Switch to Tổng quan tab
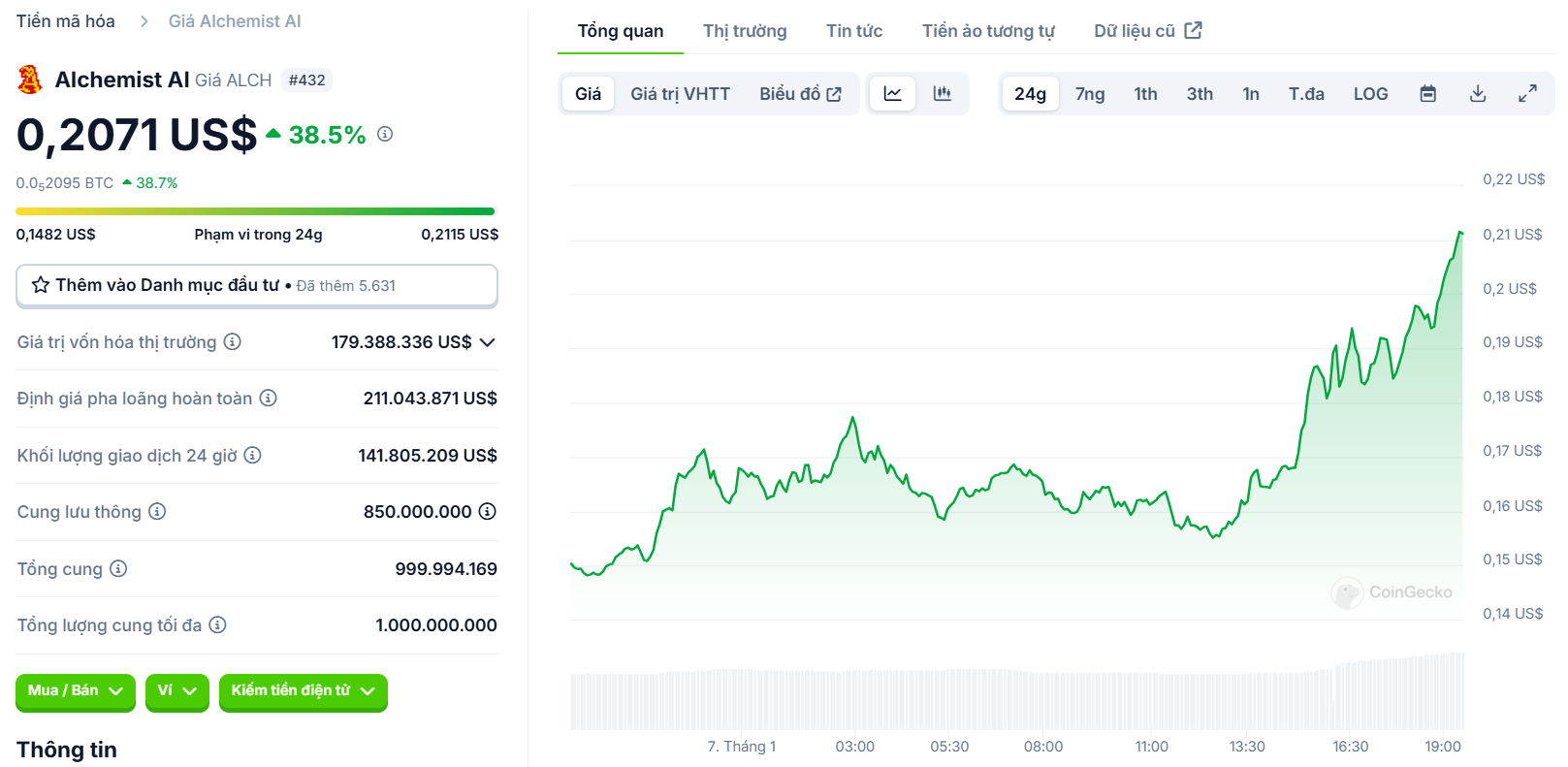 click(621, 31)
